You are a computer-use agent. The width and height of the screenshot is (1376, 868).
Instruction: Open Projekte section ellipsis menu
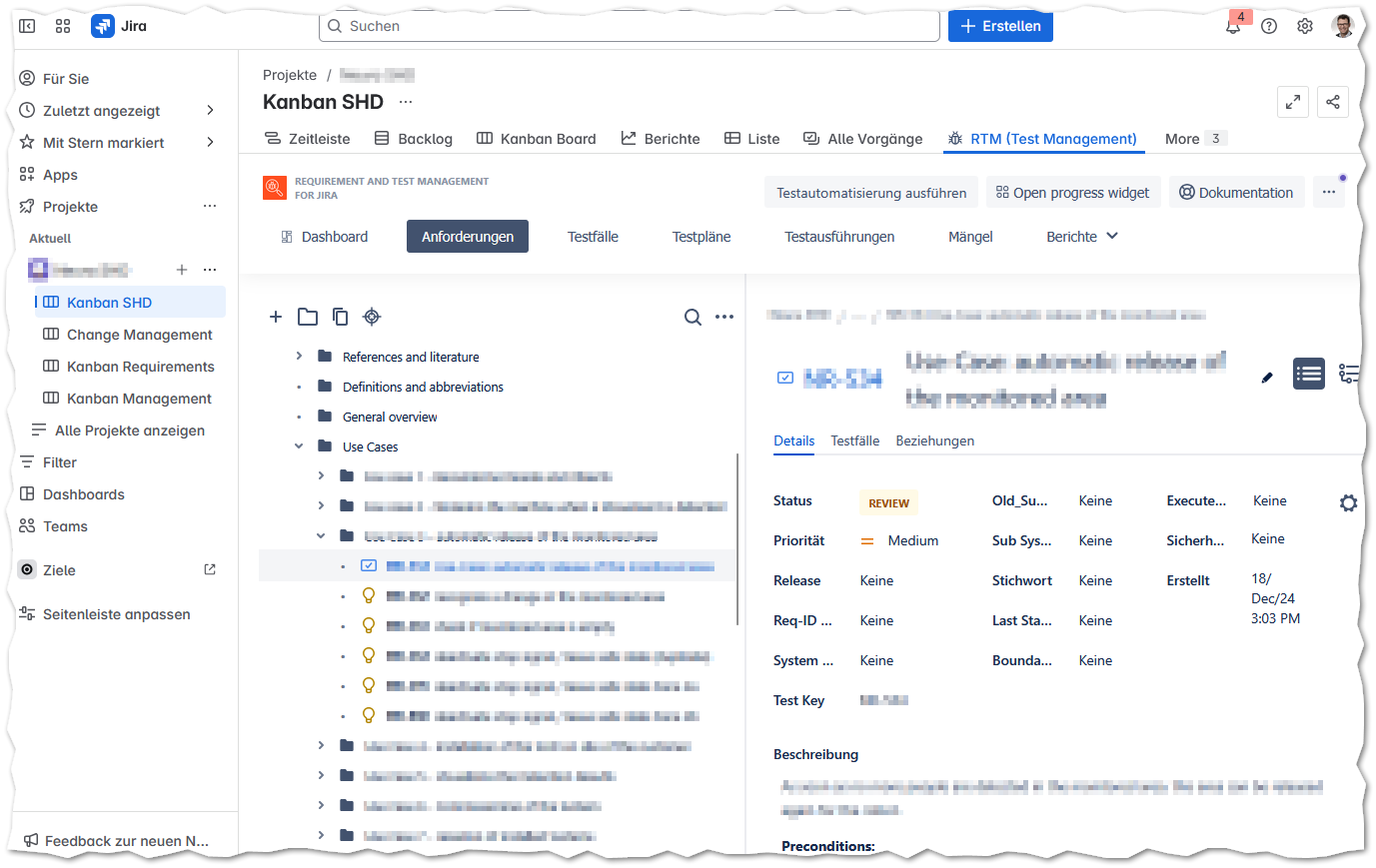pos(210,206)
